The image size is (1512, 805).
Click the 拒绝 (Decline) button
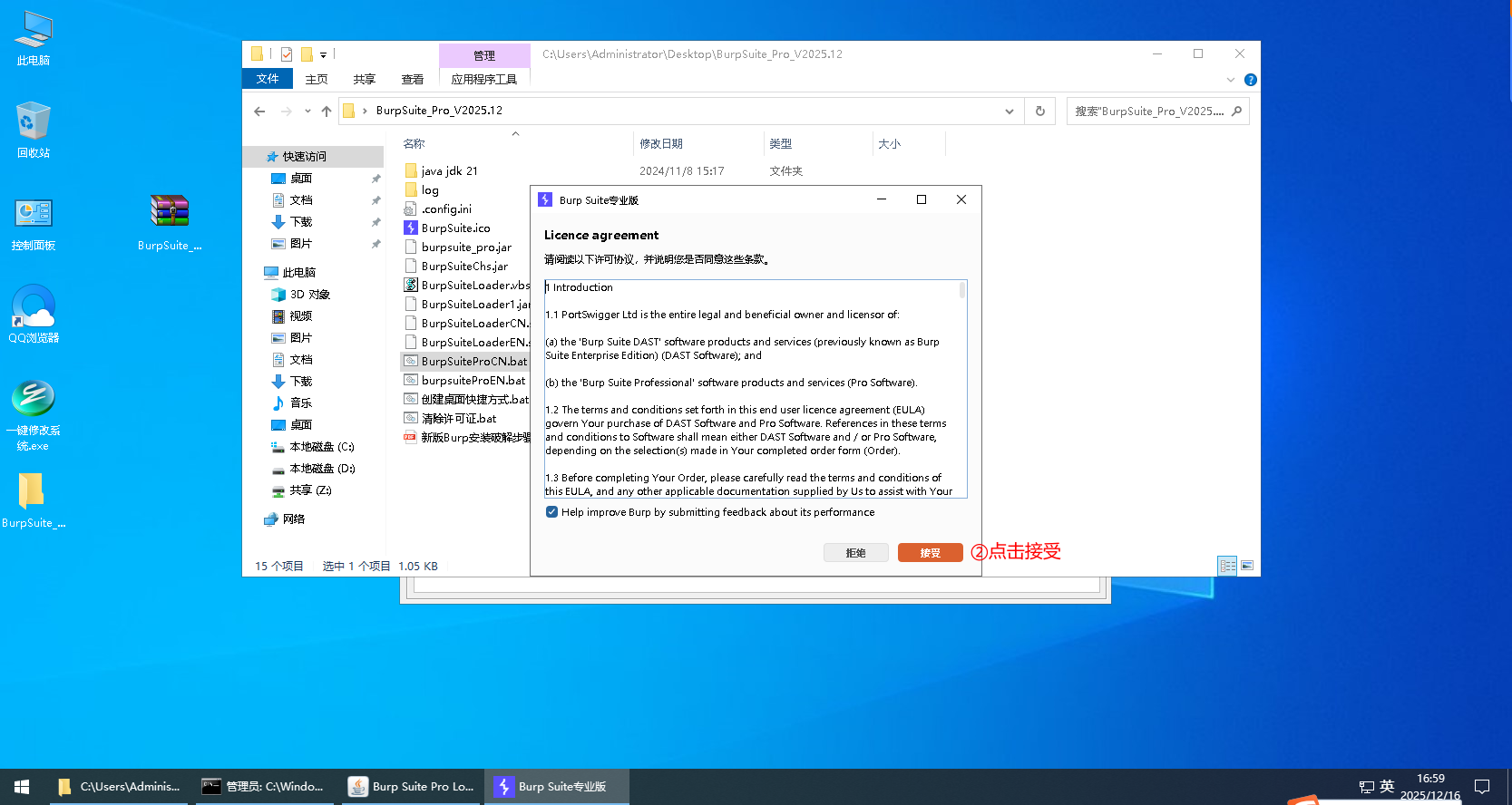point(855,553)
